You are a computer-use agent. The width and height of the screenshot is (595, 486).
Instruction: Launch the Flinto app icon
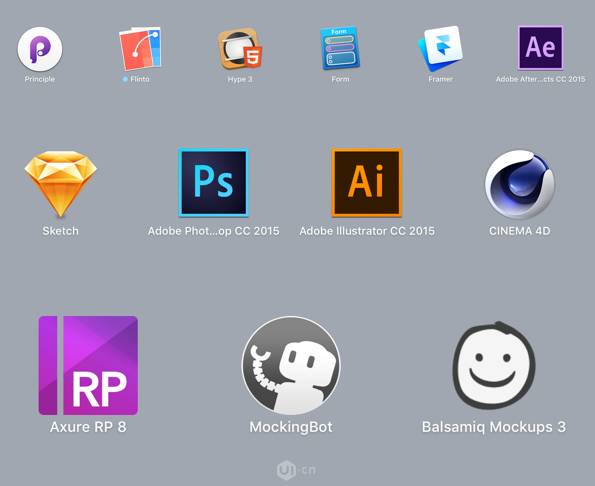(x=140, y=48)
